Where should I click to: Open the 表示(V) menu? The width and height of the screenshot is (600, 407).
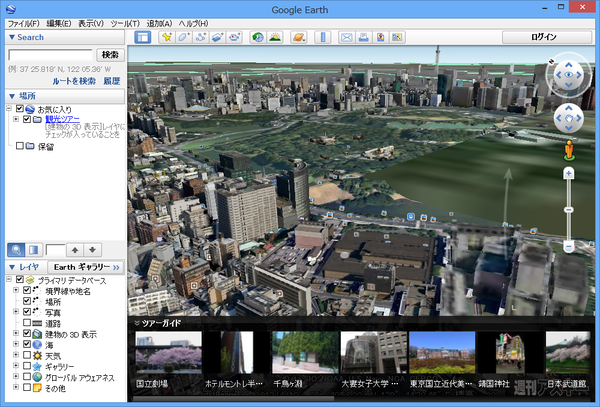point(91,22)
